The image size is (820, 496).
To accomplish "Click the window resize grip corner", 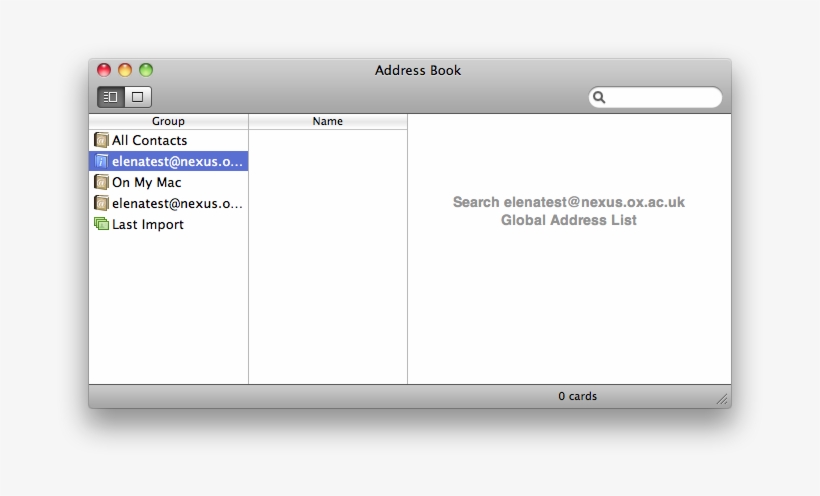I will (x=721, y=399).
